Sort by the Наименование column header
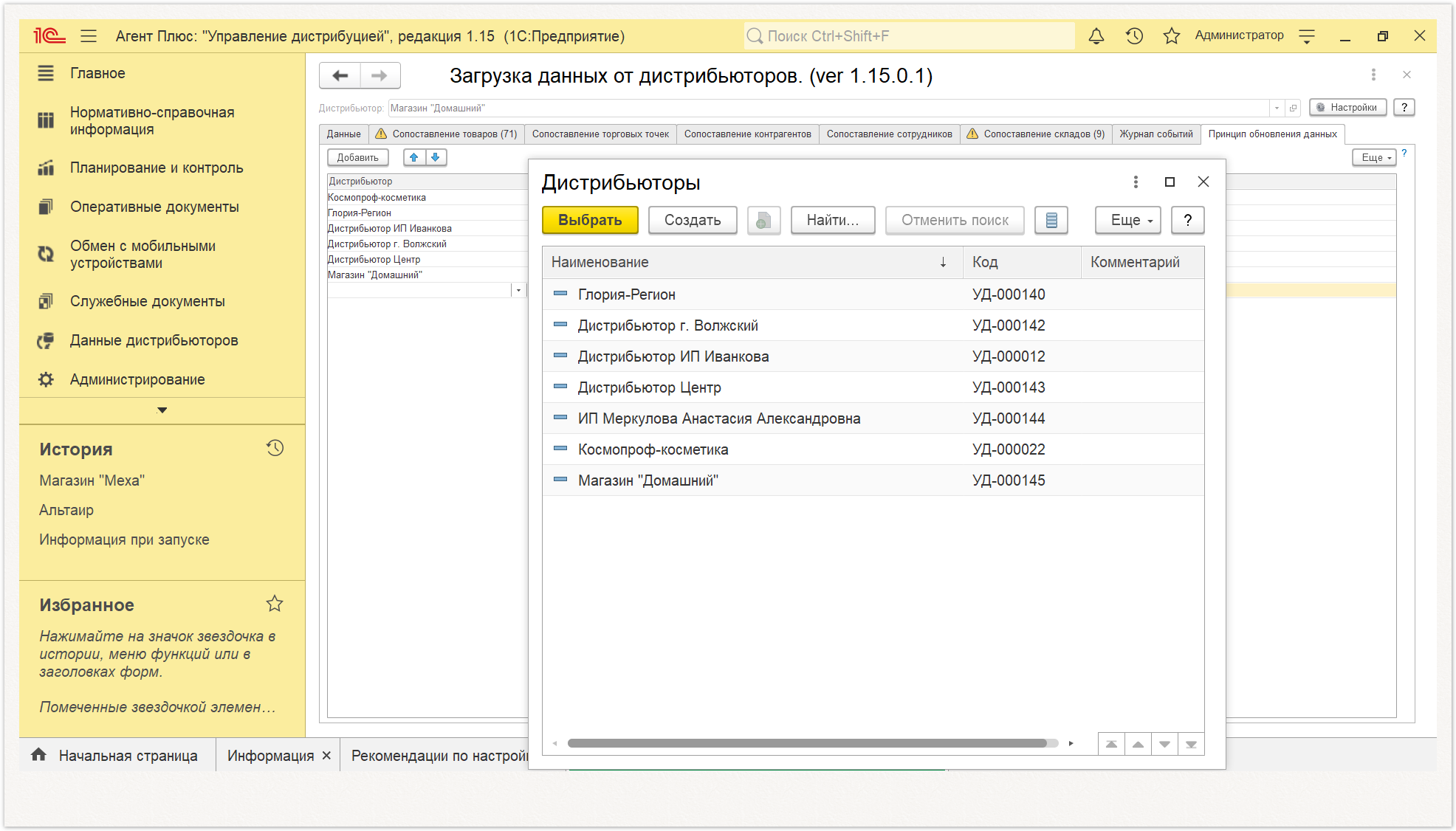This screenshot has height=831, width=1456. point(752,262)
